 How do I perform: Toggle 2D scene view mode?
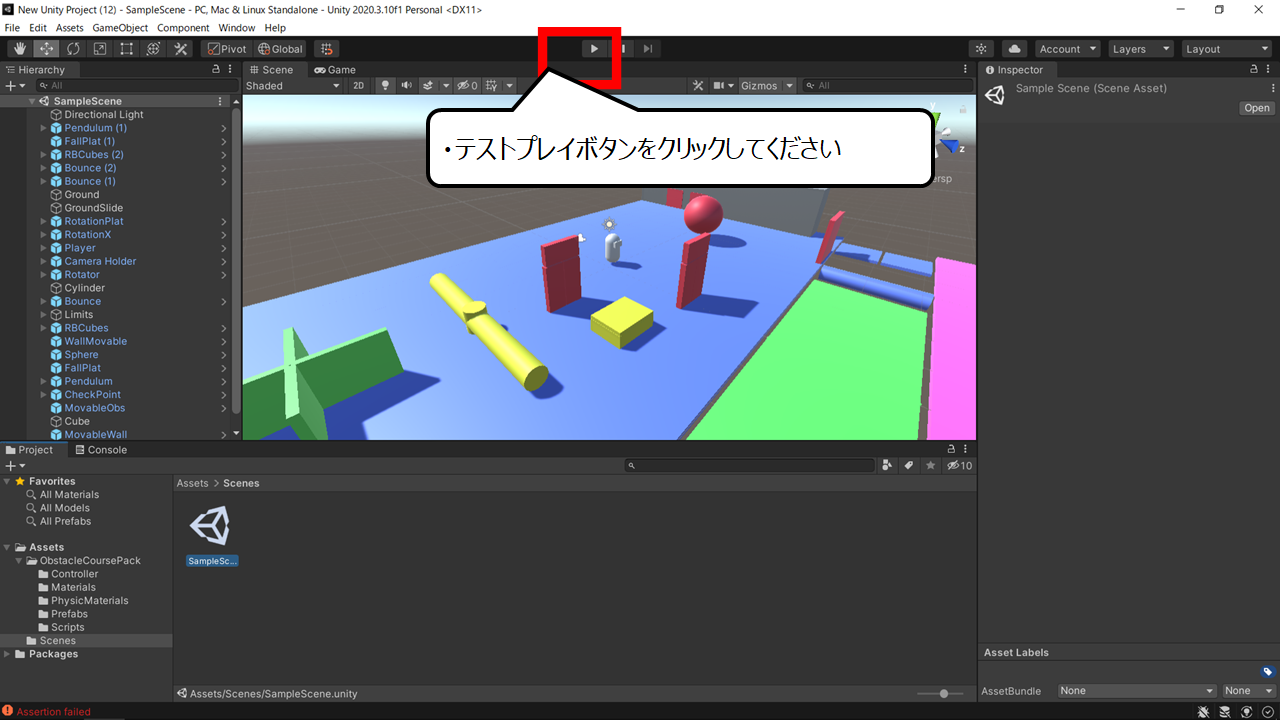tap(359, 86)
